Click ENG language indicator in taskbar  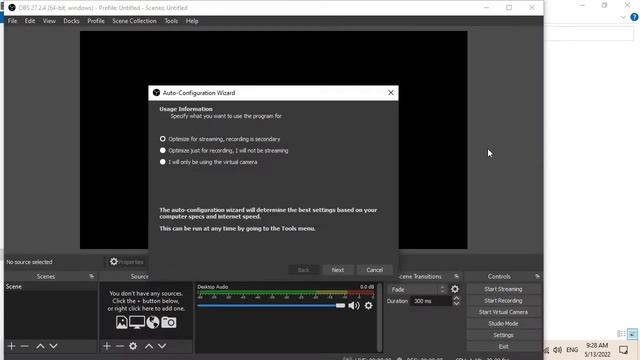(572, 350)
